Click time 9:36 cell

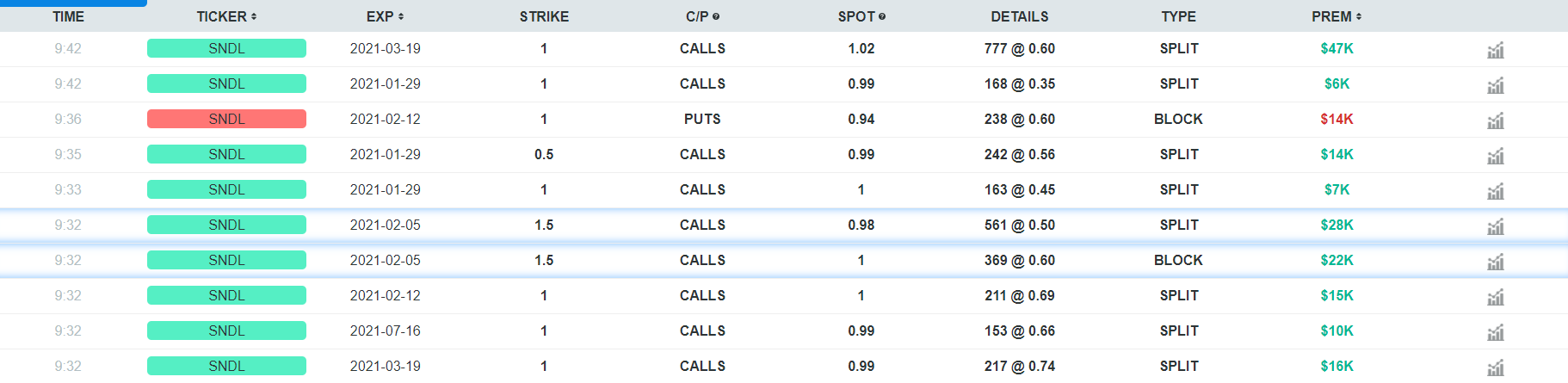tap(68, 119)
